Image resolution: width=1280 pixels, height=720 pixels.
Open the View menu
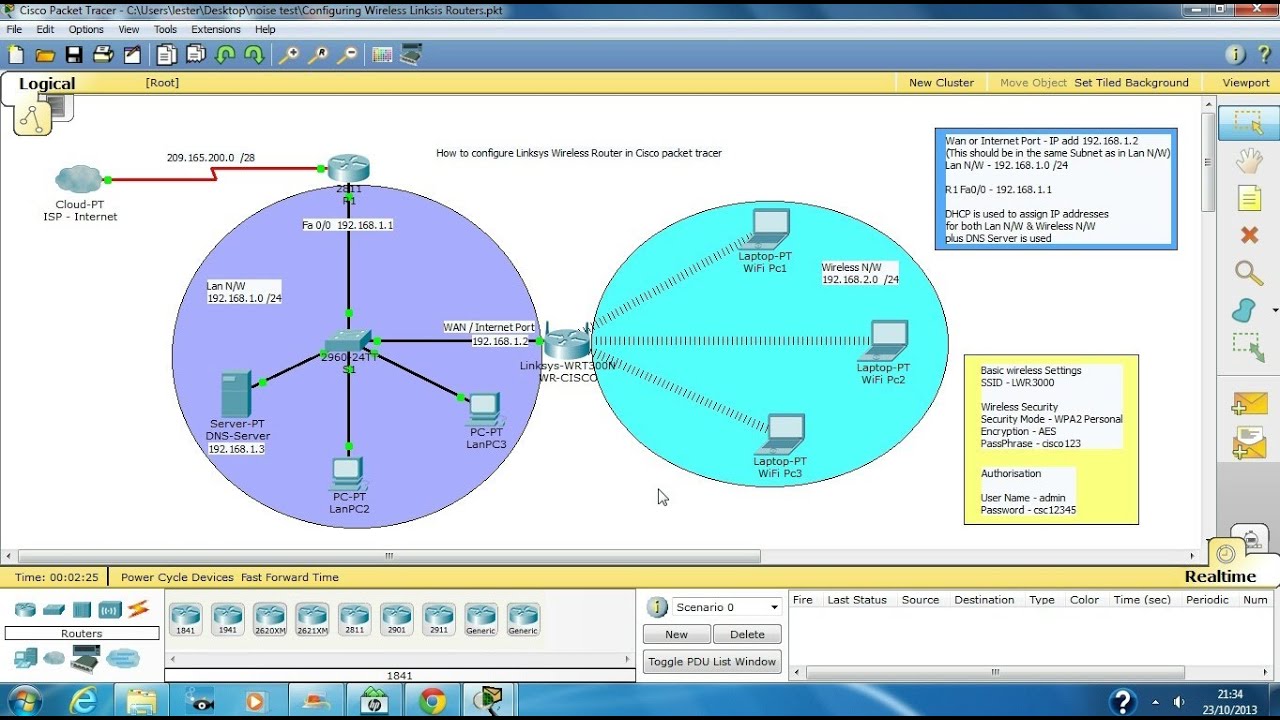129,30
